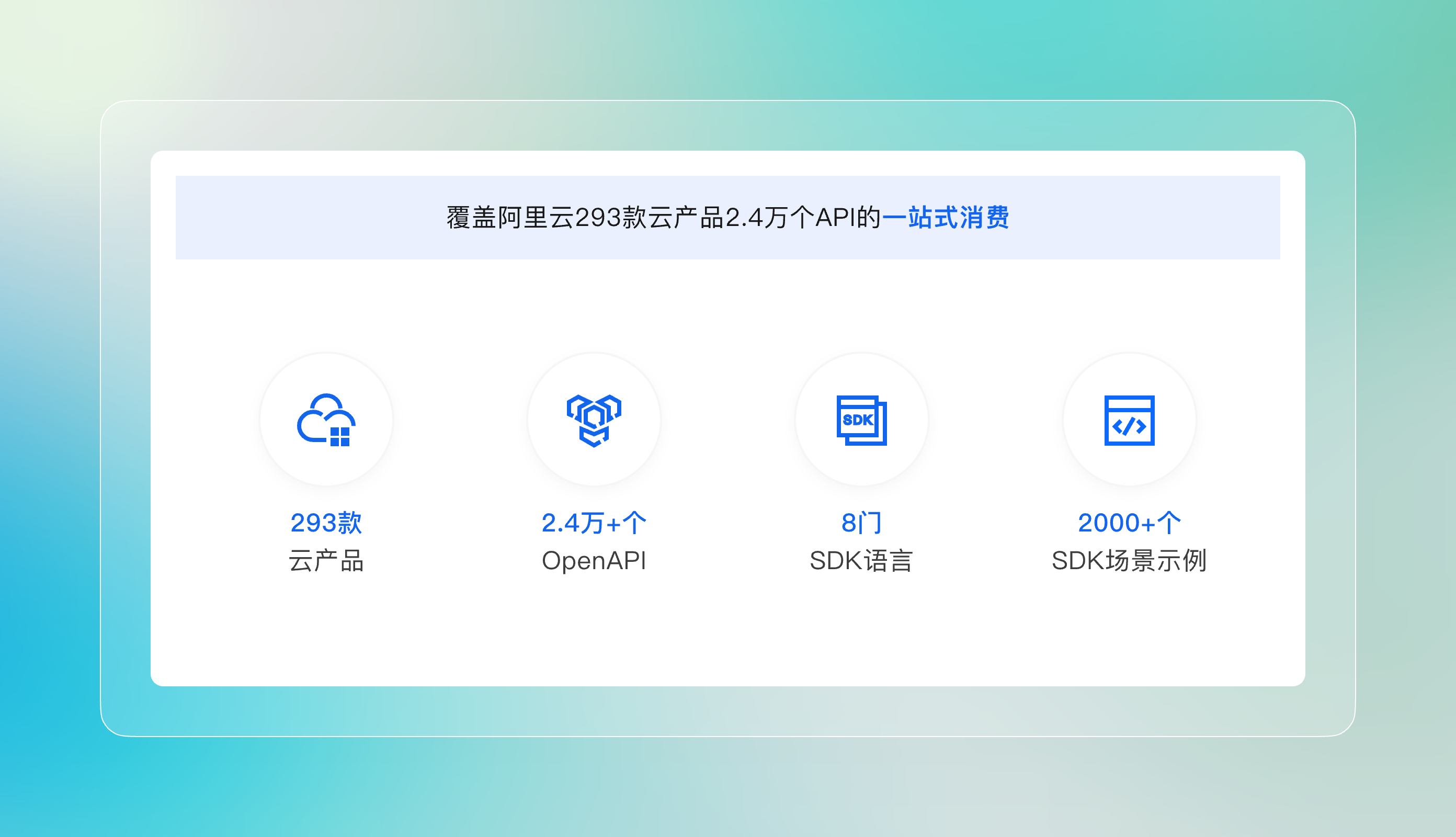The width and height of the screenshot is (1456, 837).
Task: Click the OpenAPI hexagon cluster icon
Action: click(594, 420)
